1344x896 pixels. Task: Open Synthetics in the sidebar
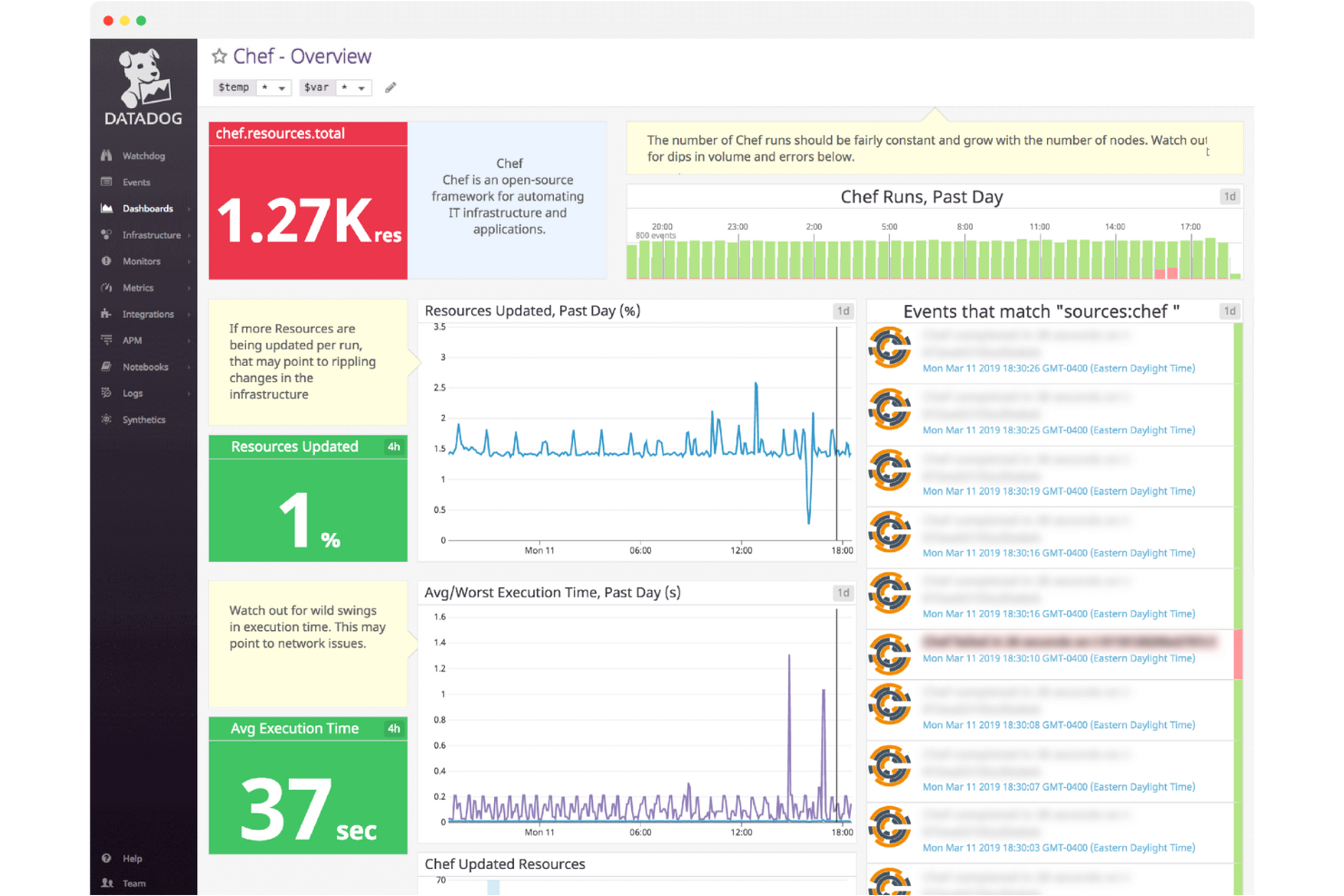144,419
